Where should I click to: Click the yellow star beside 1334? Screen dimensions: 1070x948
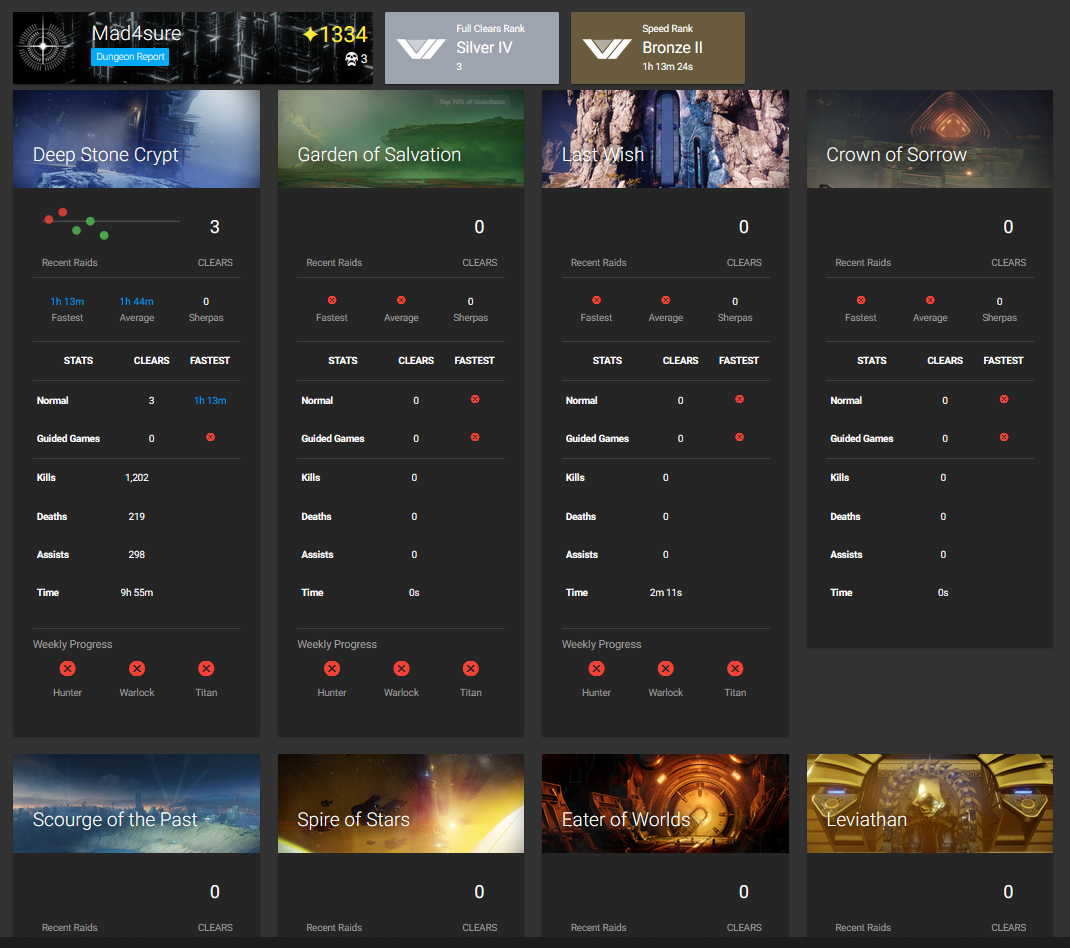[x=310, y=34]
